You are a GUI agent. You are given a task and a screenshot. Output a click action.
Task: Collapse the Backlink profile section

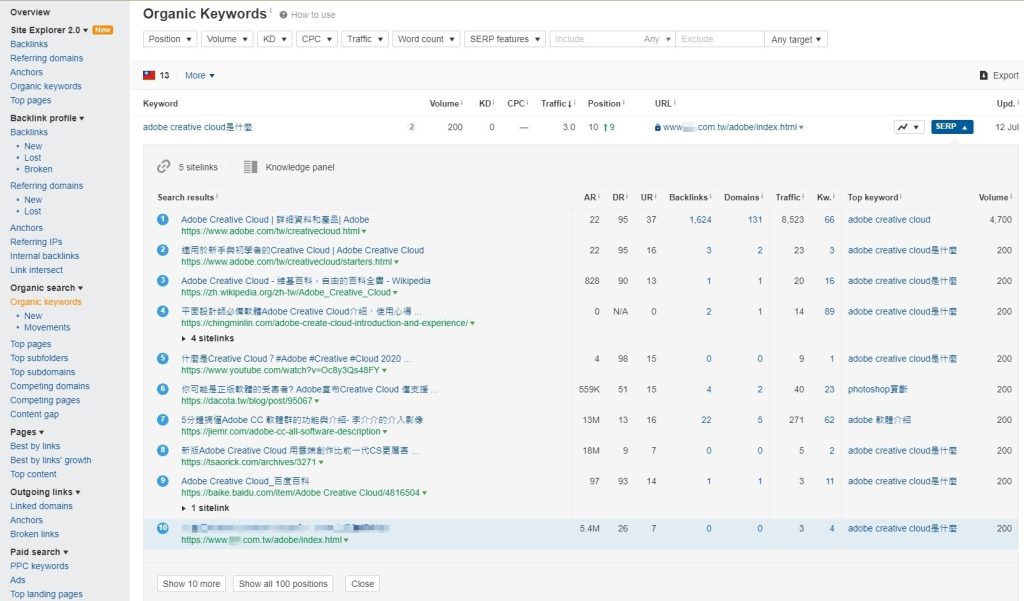(x=47, y=118)
